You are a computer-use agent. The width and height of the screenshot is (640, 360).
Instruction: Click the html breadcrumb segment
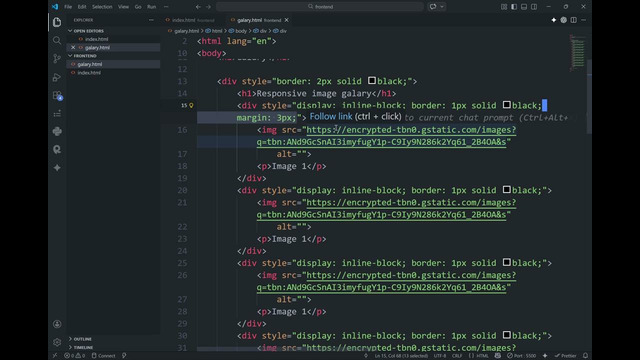(x=214, y=31)
